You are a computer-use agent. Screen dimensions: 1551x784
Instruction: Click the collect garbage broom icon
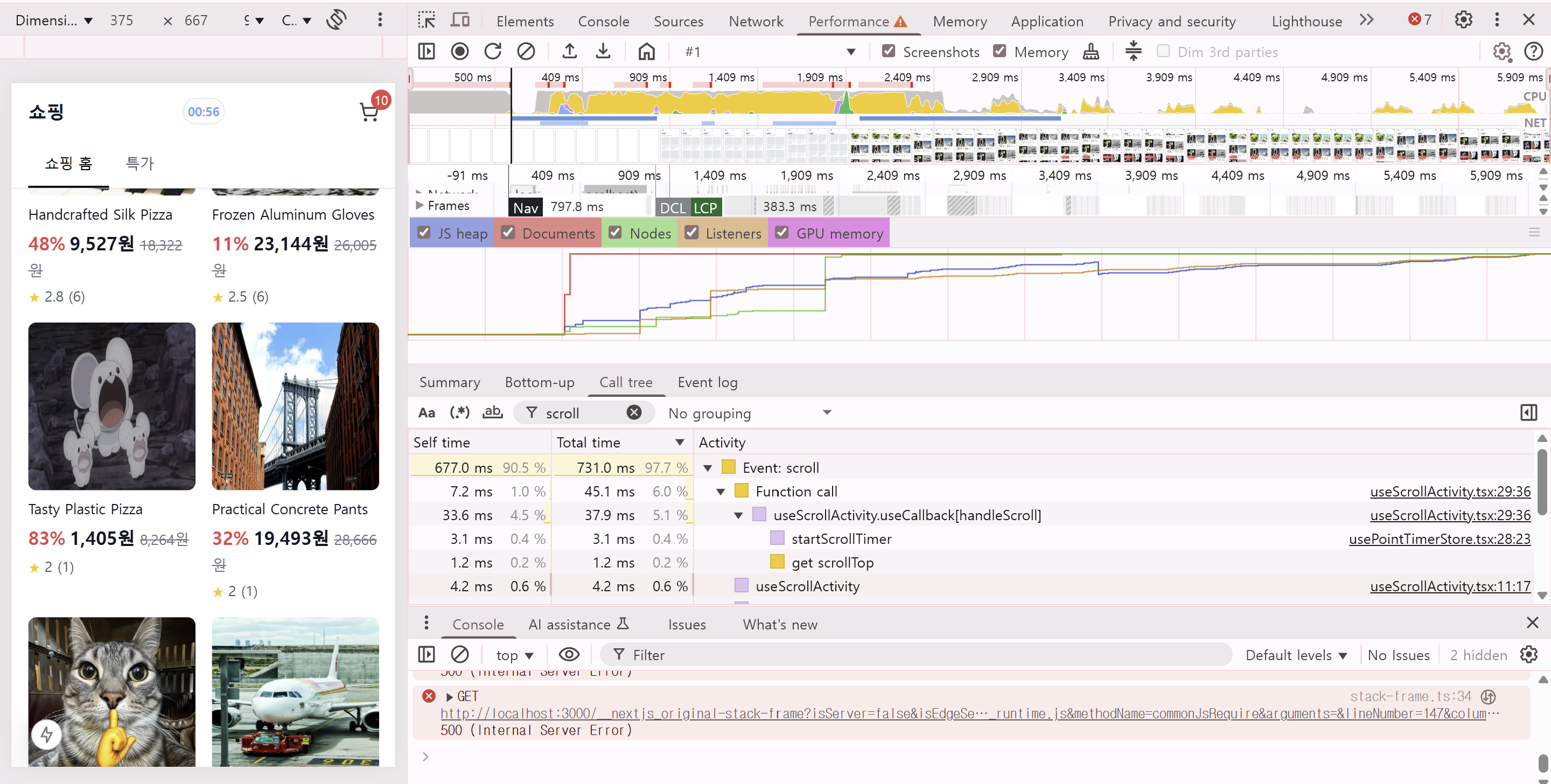1091,52
